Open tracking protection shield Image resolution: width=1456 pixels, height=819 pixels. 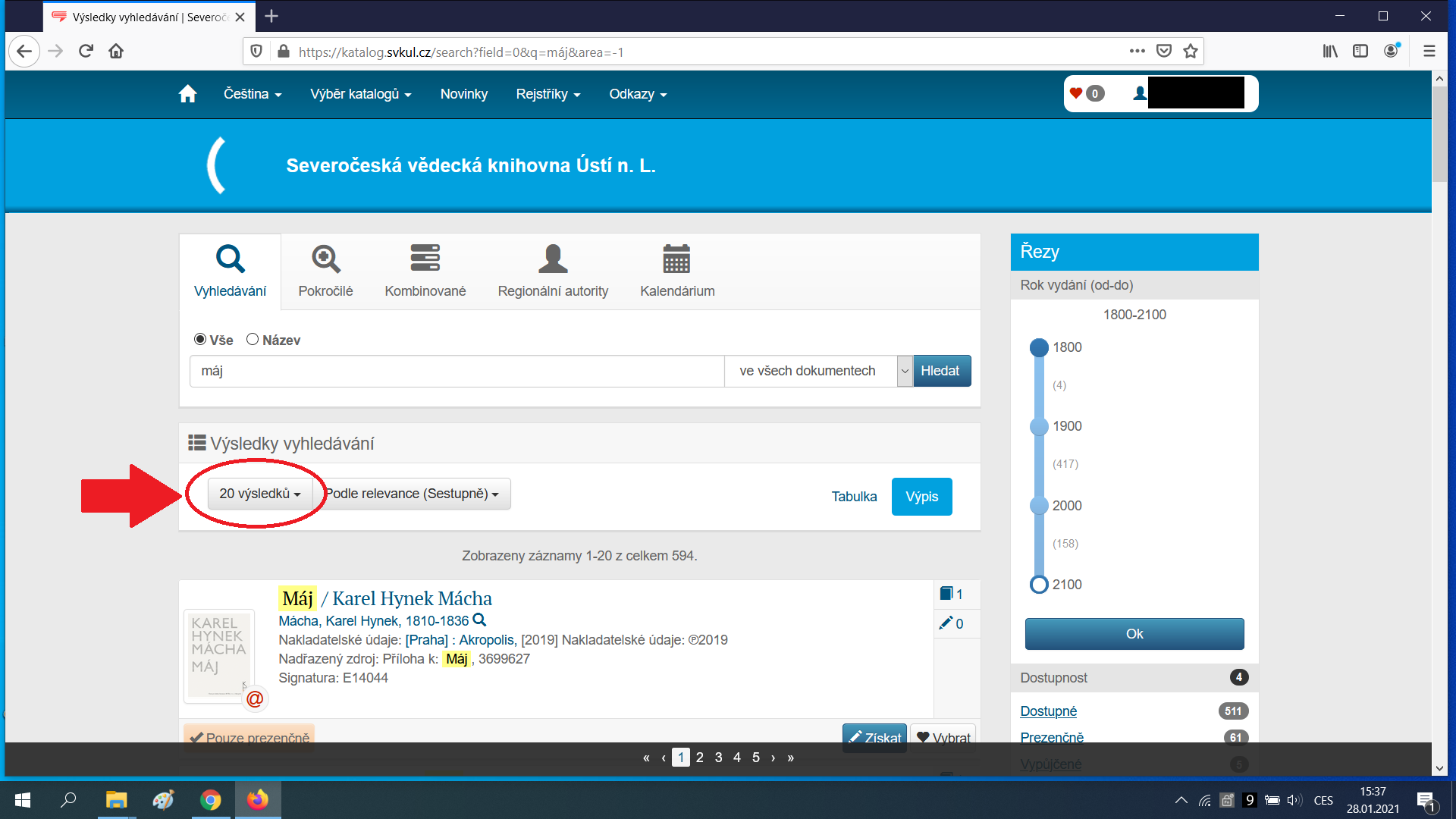point(256,52)
